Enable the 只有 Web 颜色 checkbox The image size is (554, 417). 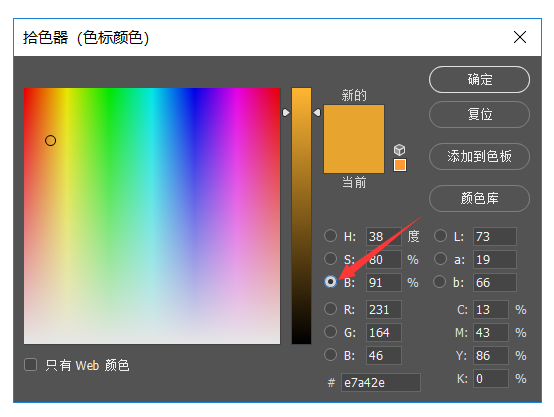coord(30,365)
